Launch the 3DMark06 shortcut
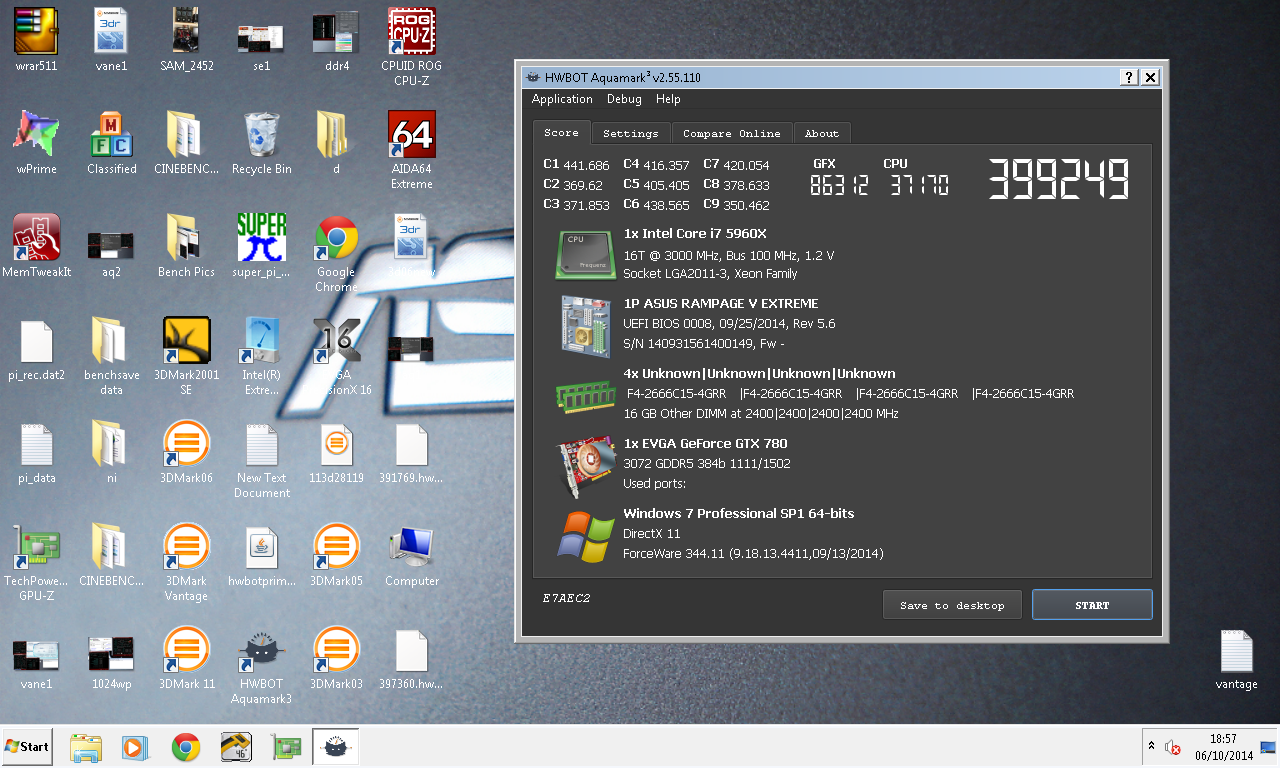 [186, 443]
